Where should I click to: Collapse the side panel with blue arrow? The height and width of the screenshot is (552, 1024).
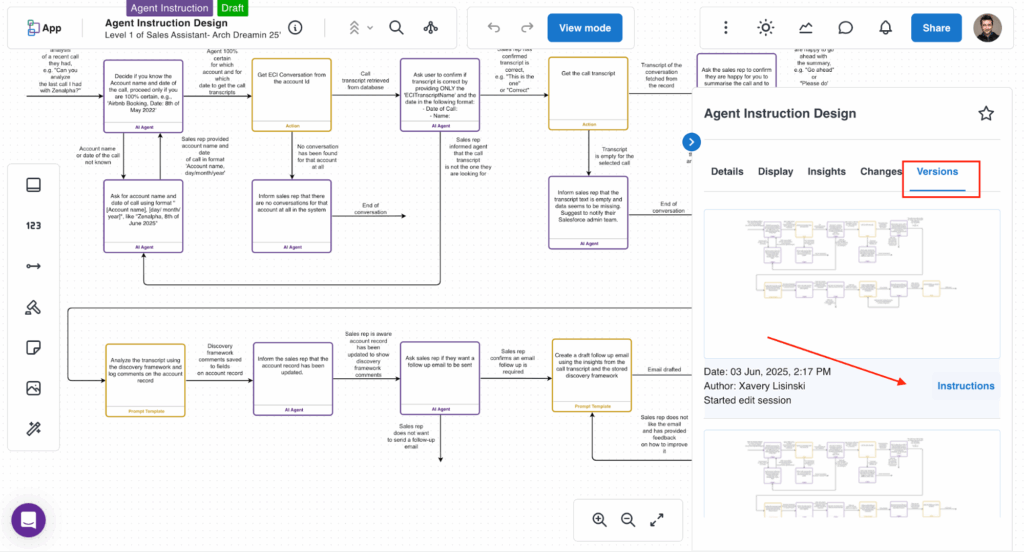pos(691,142)
